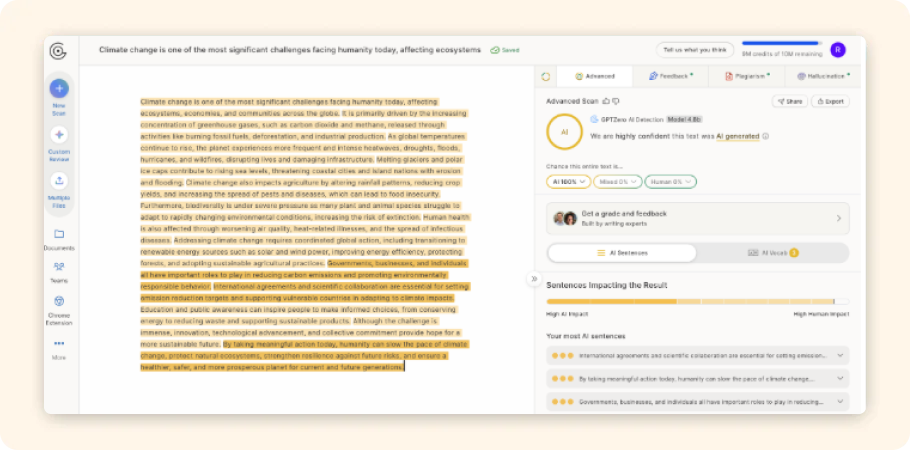Click the three dots beside the By taking meaningful action sentence

click(563, 379)
